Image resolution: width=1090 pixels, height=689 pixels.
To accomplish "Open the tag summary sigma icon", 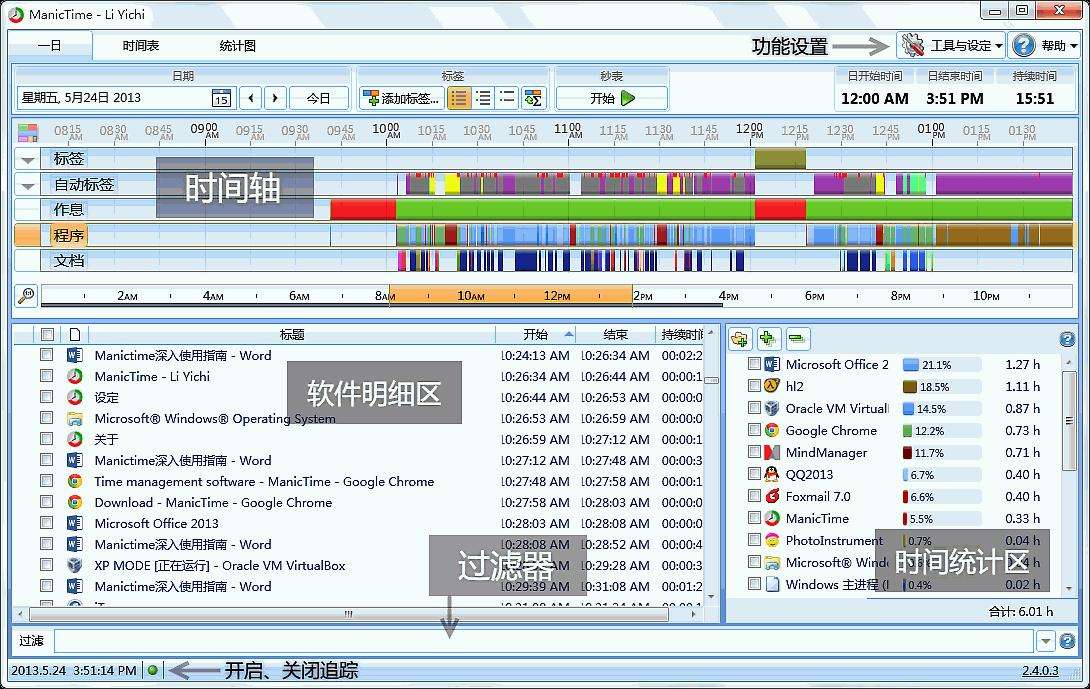I will (533, 98).
